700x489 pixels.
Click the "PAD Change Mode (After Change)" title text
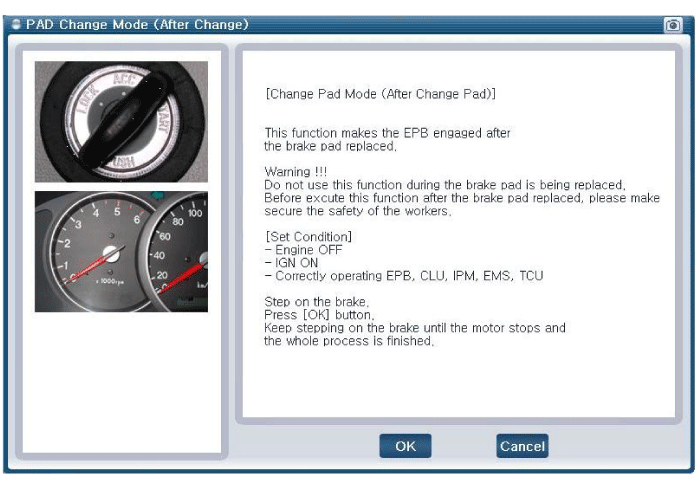pos(137,24)
